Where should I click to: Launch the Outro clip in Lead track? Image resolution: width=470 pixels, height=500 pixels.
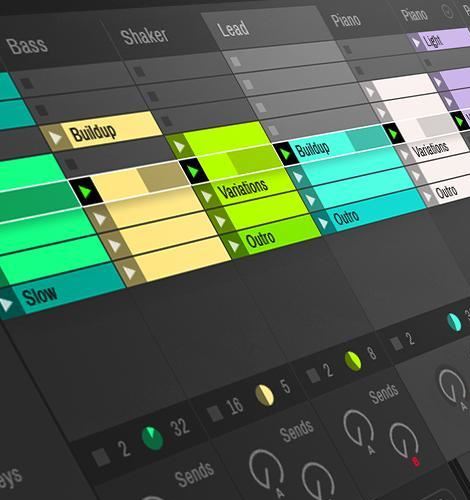(x=234, y=246)
